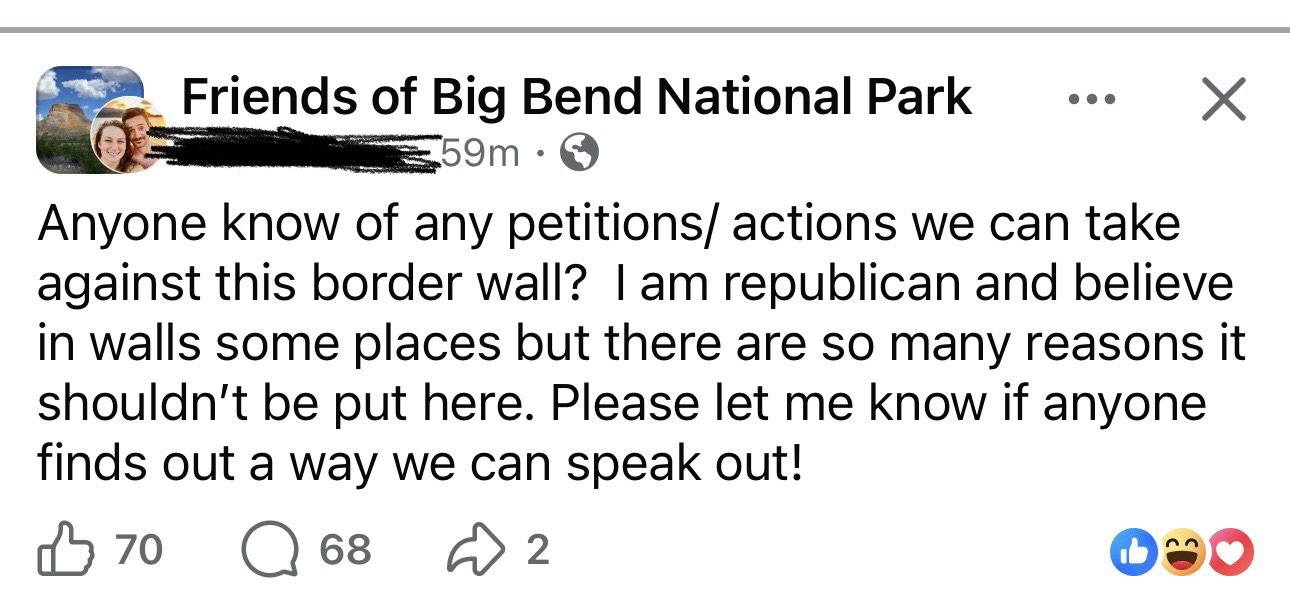Click the 59m post timestamp
This screenshot has width=1290, height=595.
point(486,153)
